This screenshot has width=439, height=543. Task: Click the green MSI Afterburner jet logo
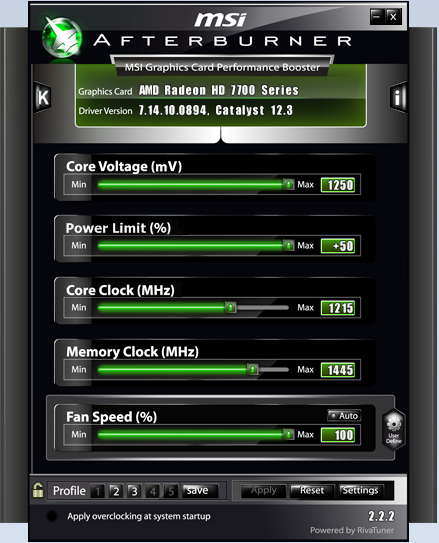point(62,37)
